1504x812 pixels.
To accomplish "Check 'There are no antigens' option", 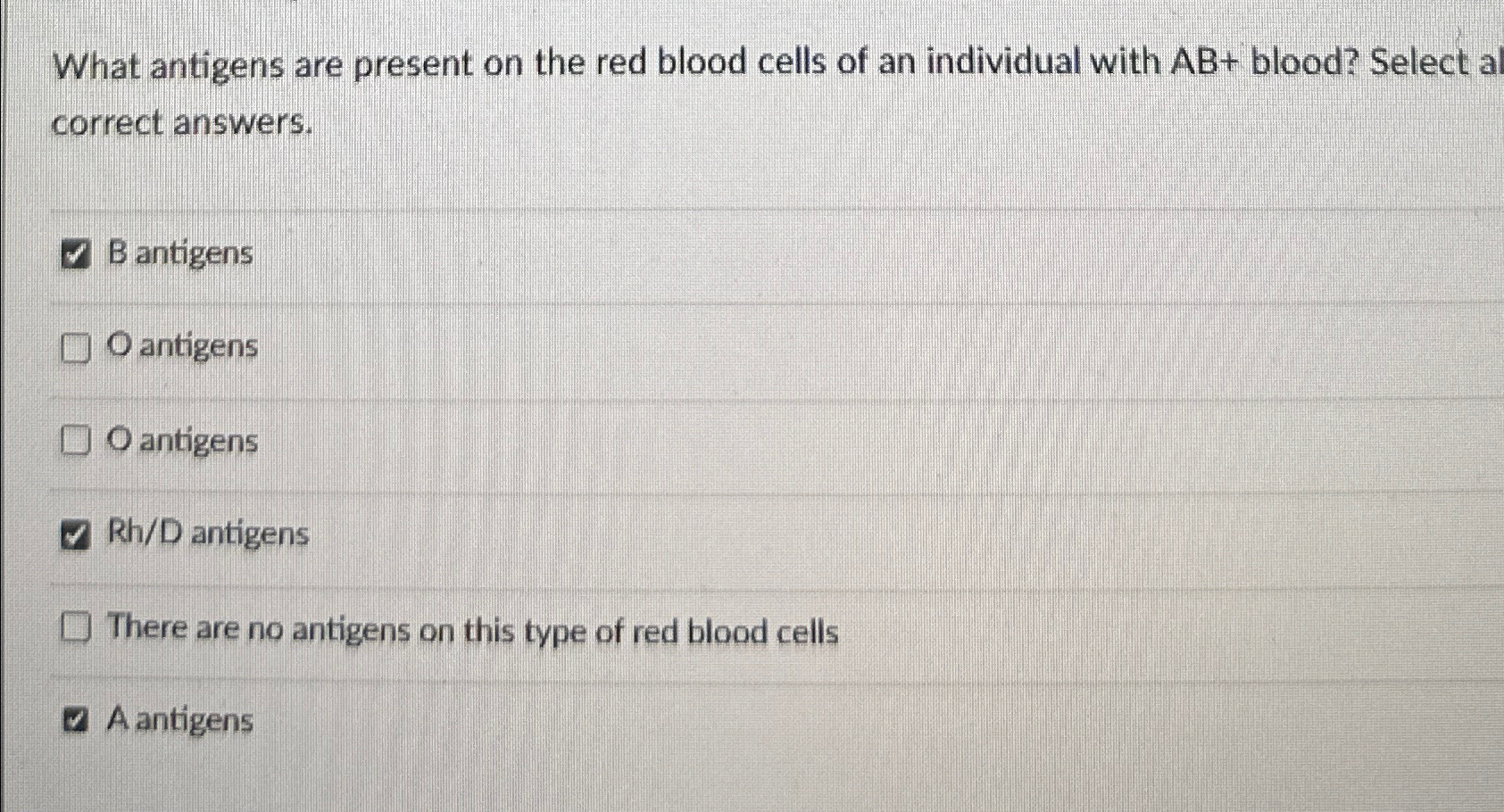I will [77, 628].
